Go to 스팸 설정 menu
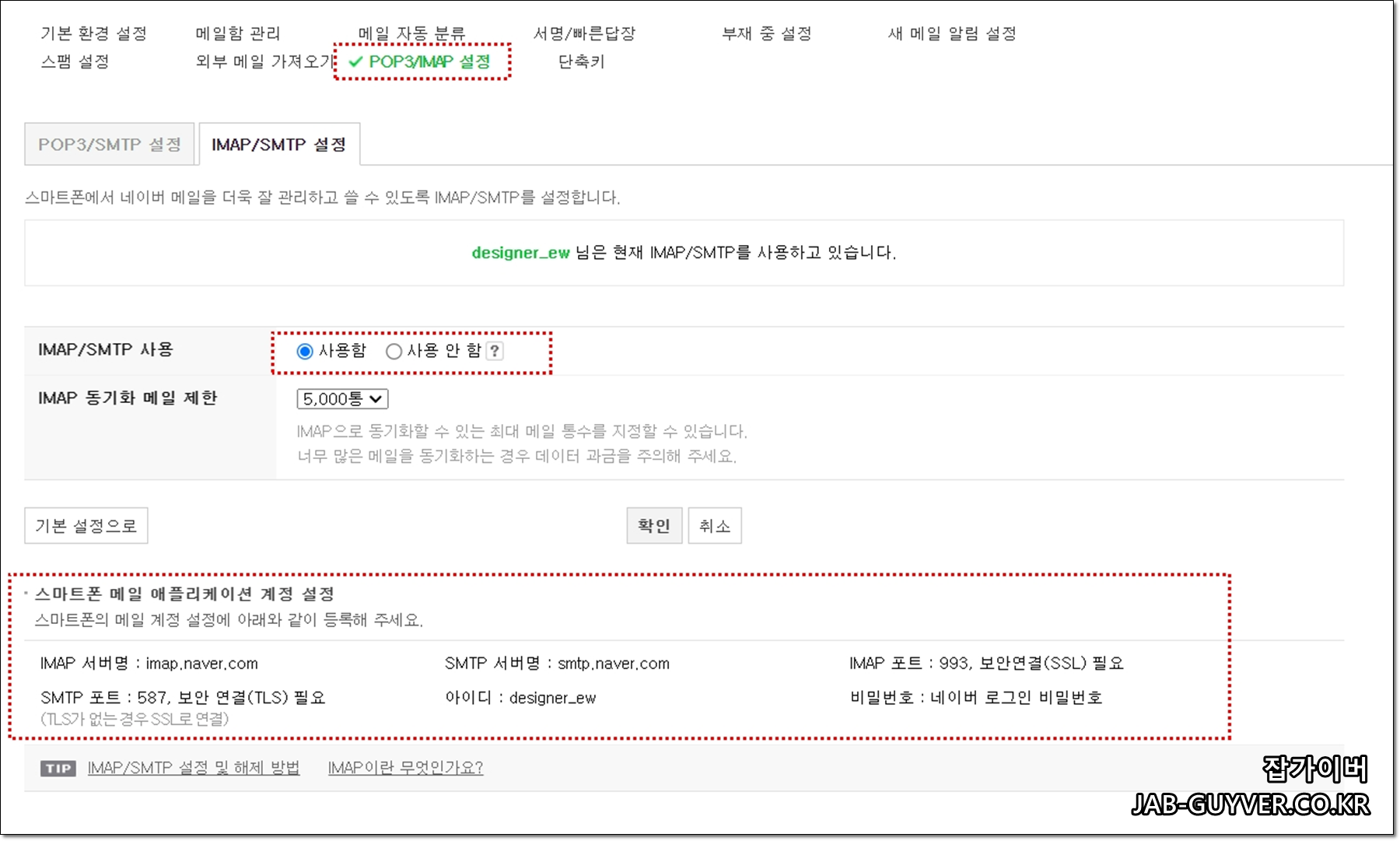 (72, 63)
